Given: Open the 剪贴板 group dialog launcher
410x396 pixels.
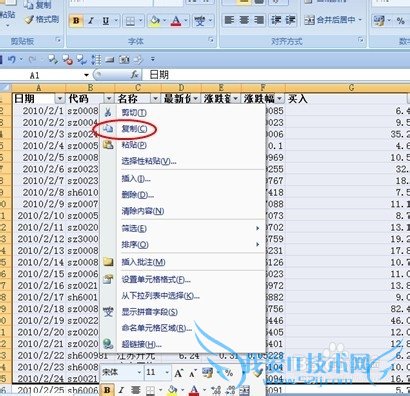Looking at the screenshot, I should click(59, 40).
